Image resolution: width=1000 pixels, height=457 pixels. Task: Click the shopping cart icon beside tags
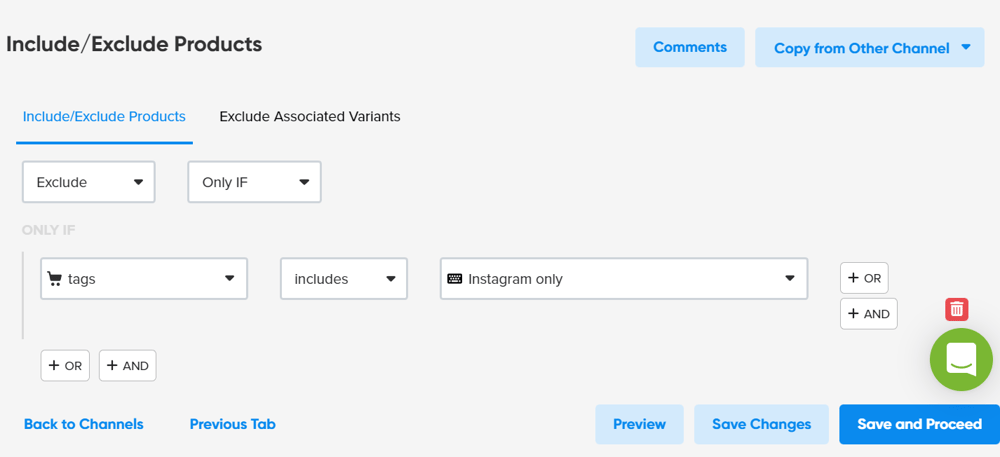[55, 279]
